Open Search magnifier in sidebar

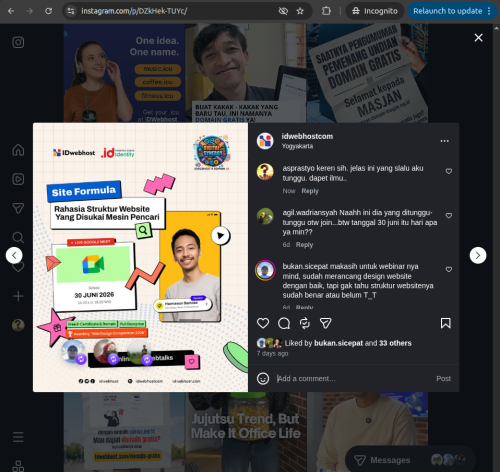(18, 237)
